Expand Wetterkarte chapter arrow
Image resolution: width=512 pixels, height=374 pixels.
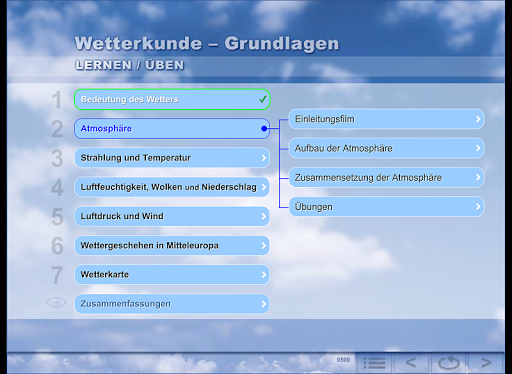(264, 275)
